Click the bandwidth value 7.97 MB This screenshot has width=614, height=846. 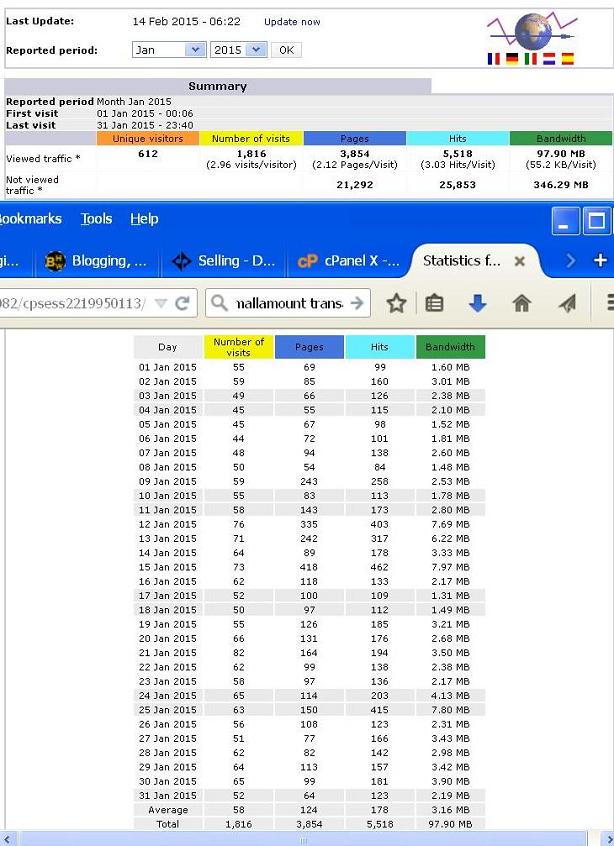coord(451,567)
